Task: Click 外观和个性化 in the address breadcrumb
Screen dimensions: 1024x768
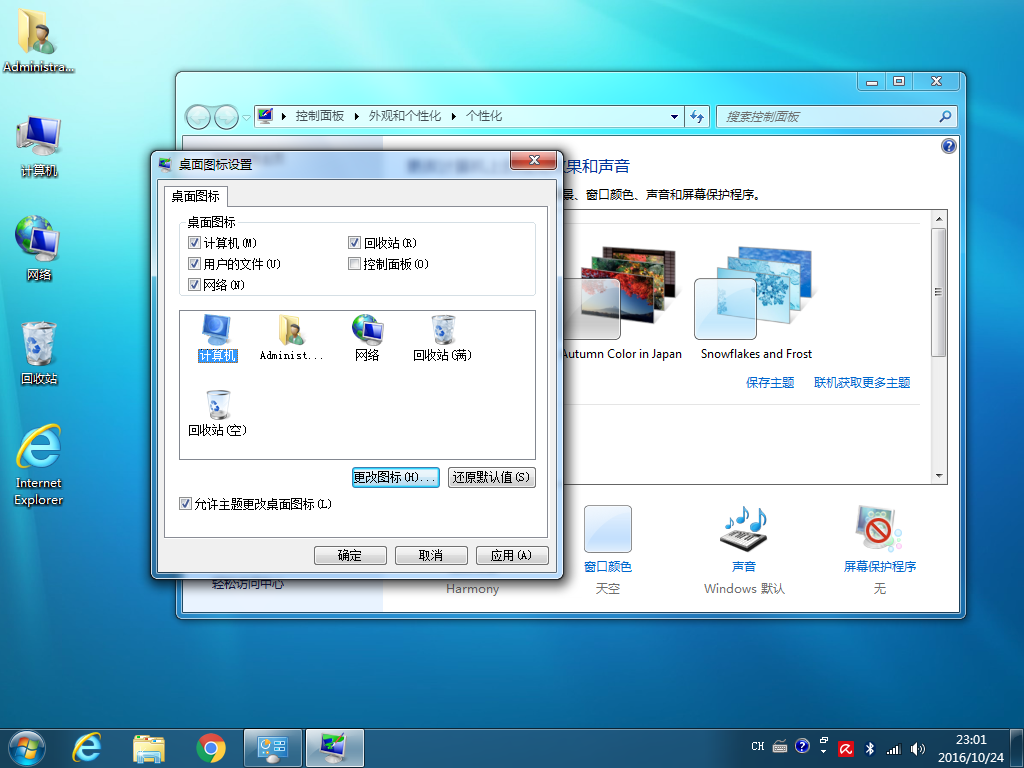Action: pos(405,116)
